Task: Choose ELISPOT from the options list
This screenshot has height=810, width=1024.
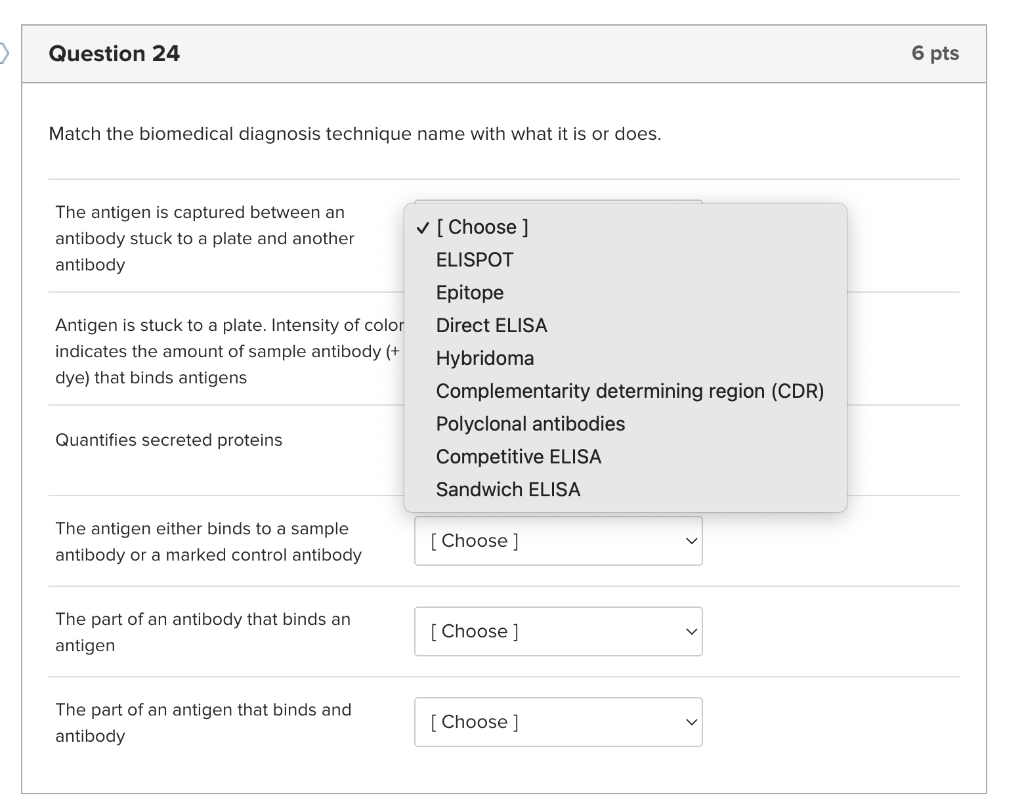Action: 474,259
